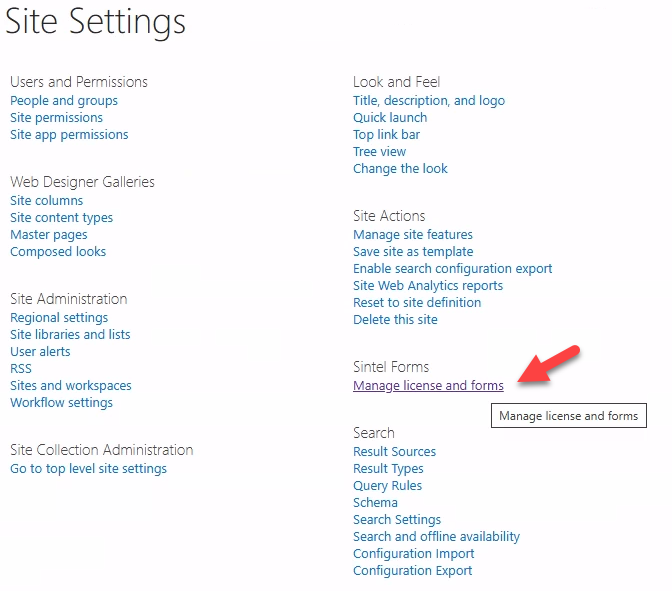672x591 pixels.
Task: Click Delete this site link
Action: point(395,319)
